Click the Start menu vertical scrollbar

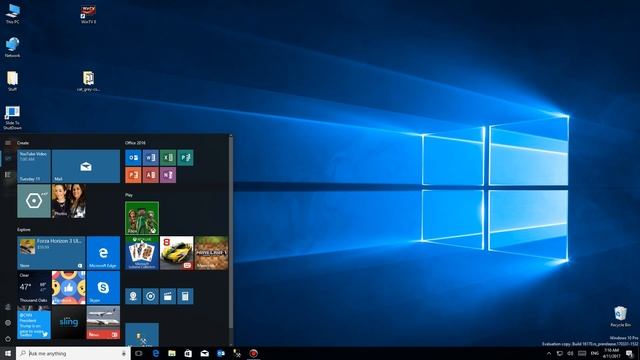click(231, 232)
